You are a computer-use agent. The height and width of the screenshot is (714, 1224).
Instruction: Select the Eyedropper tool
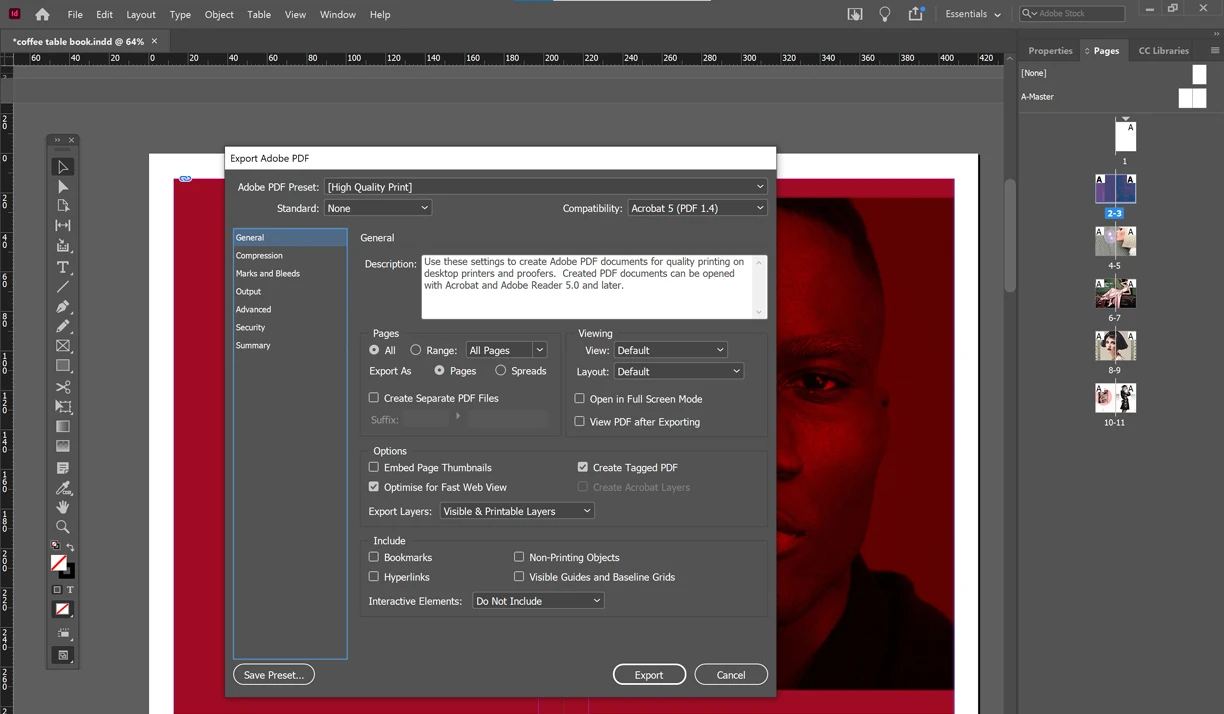coord(63,488)
